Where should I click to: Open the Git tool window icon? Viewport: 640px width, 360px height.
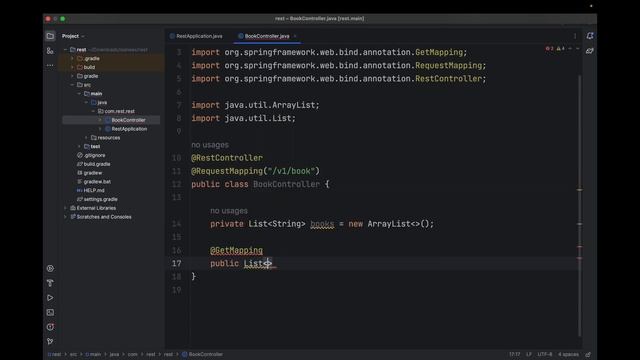tap(50, 341)
